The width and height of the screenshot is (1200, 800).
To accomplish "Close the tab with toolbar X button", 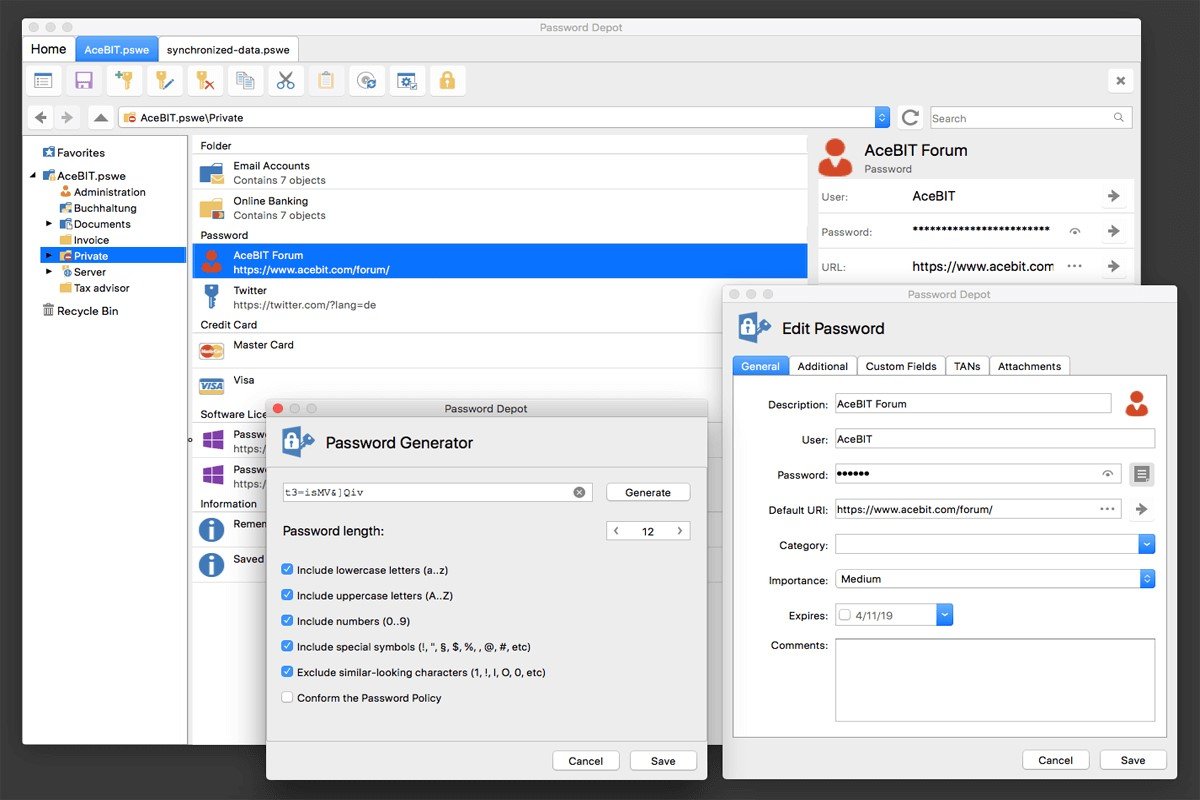I will [x=1120, y=81].
